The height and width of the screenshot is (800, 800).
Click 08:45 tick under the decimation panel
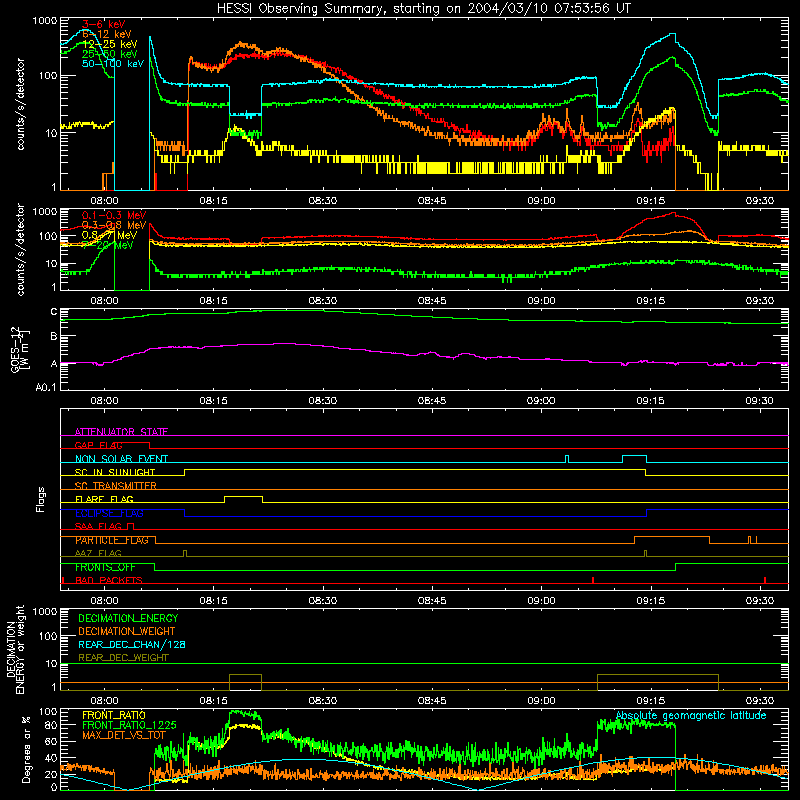(x=432, y=701)
